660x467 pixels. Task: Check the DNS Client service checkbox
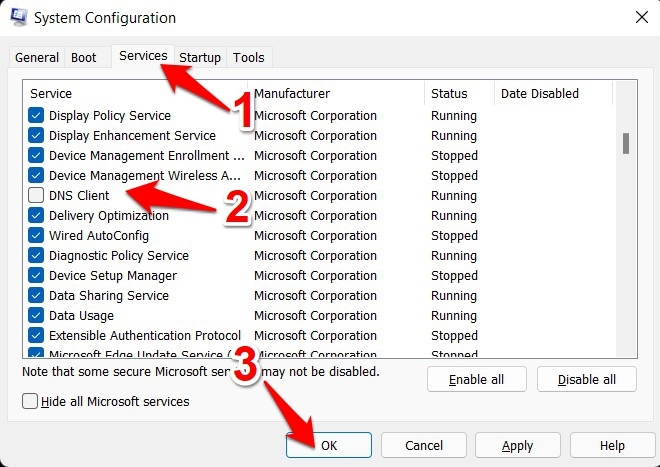click(x=37, y=196)
